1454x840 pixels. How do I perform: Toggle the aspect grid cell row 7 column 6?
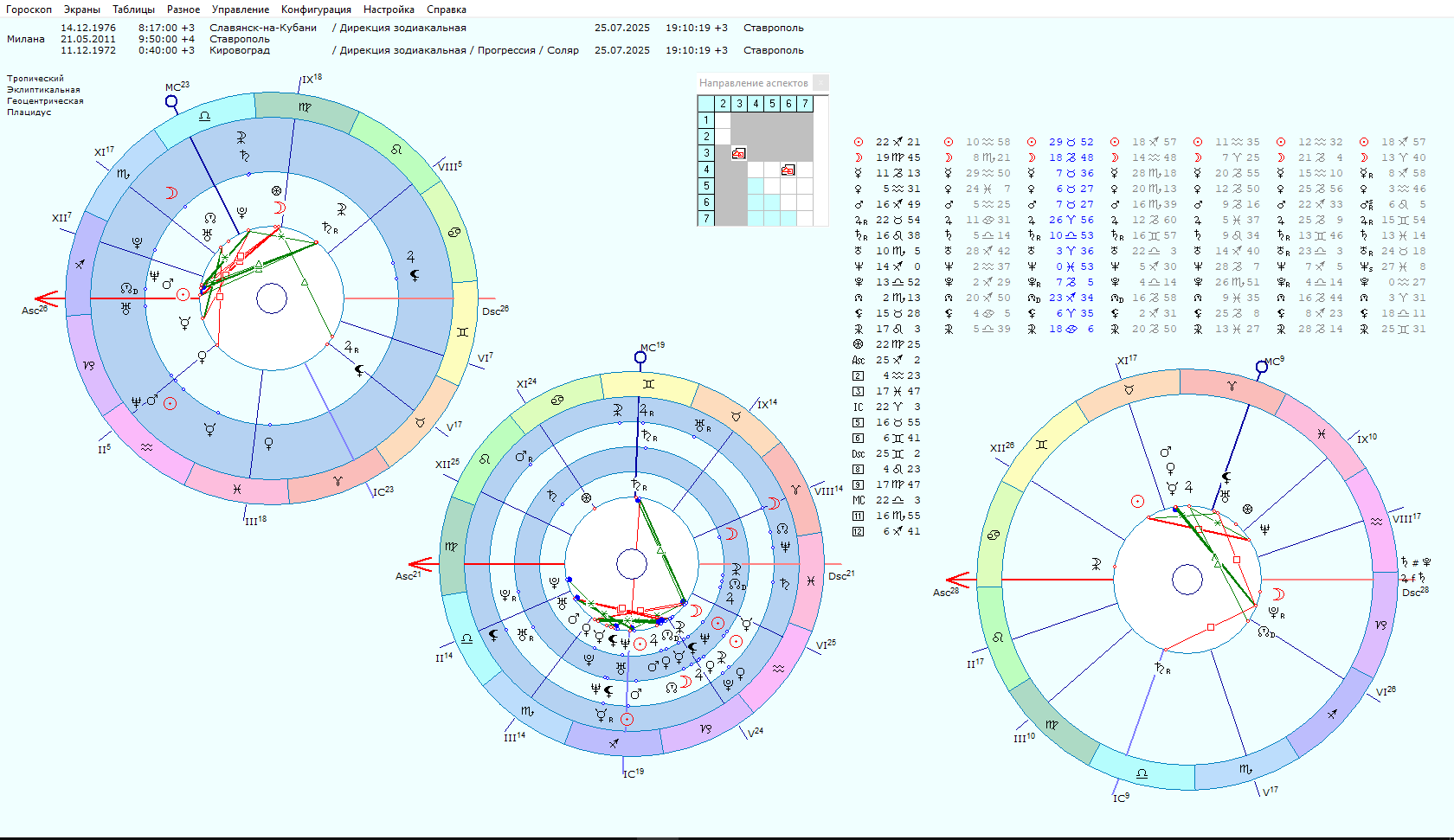tap(788, 219)
